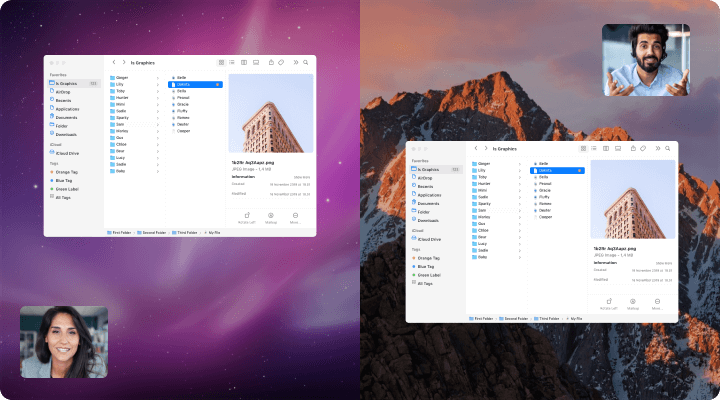Expand the Hunter folder chevron in purple-wallpaper Finder
The width and height of the screenshot is (720, 400).
coord(158,98)
